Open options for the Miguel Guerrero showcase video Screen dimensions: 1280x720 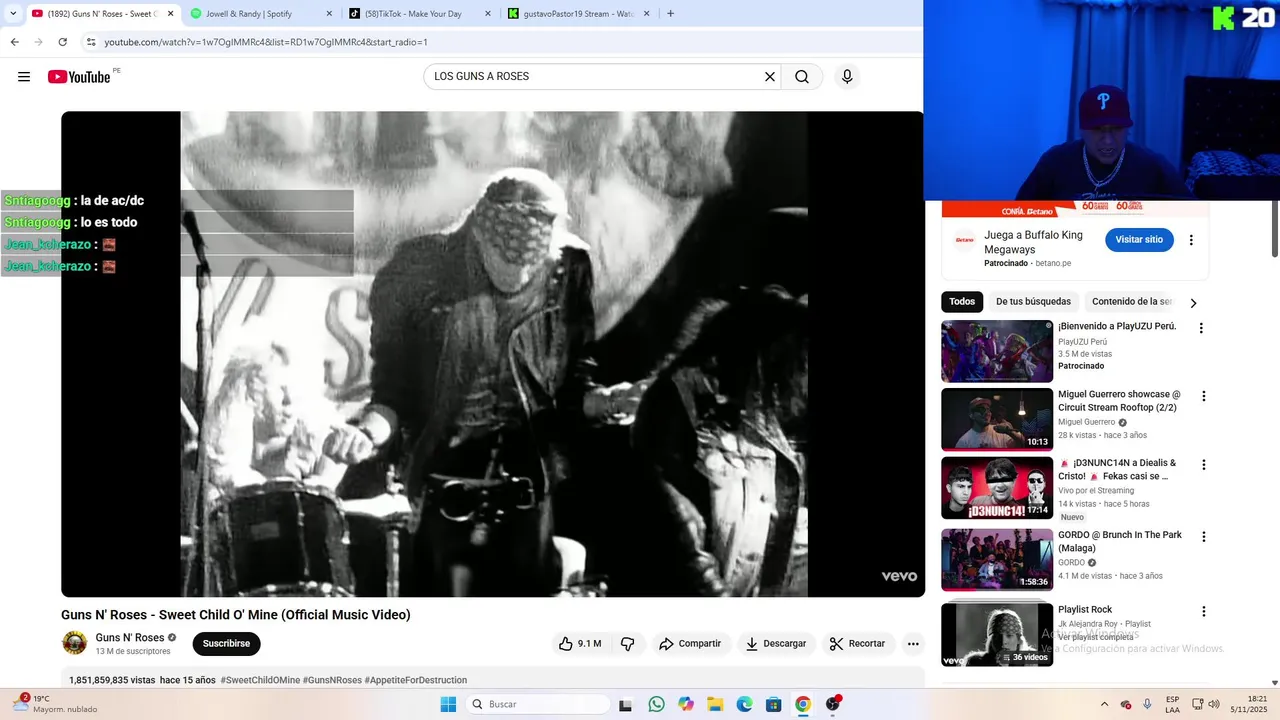coord(1203,396)
